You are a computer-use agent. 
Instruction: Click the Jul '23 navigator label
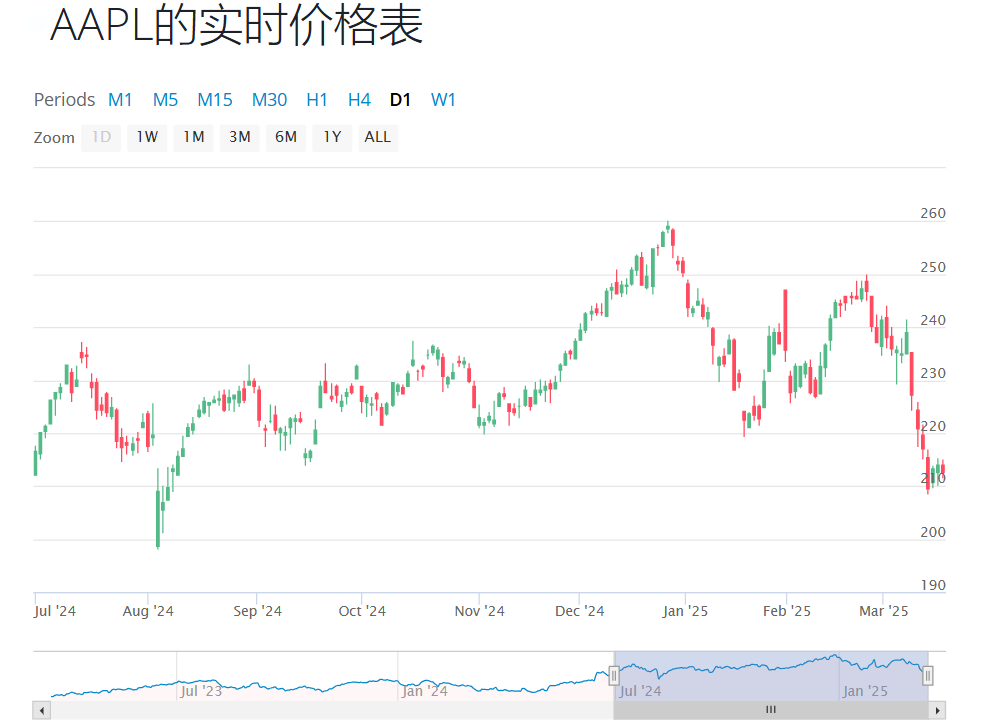tap(201, 691)
